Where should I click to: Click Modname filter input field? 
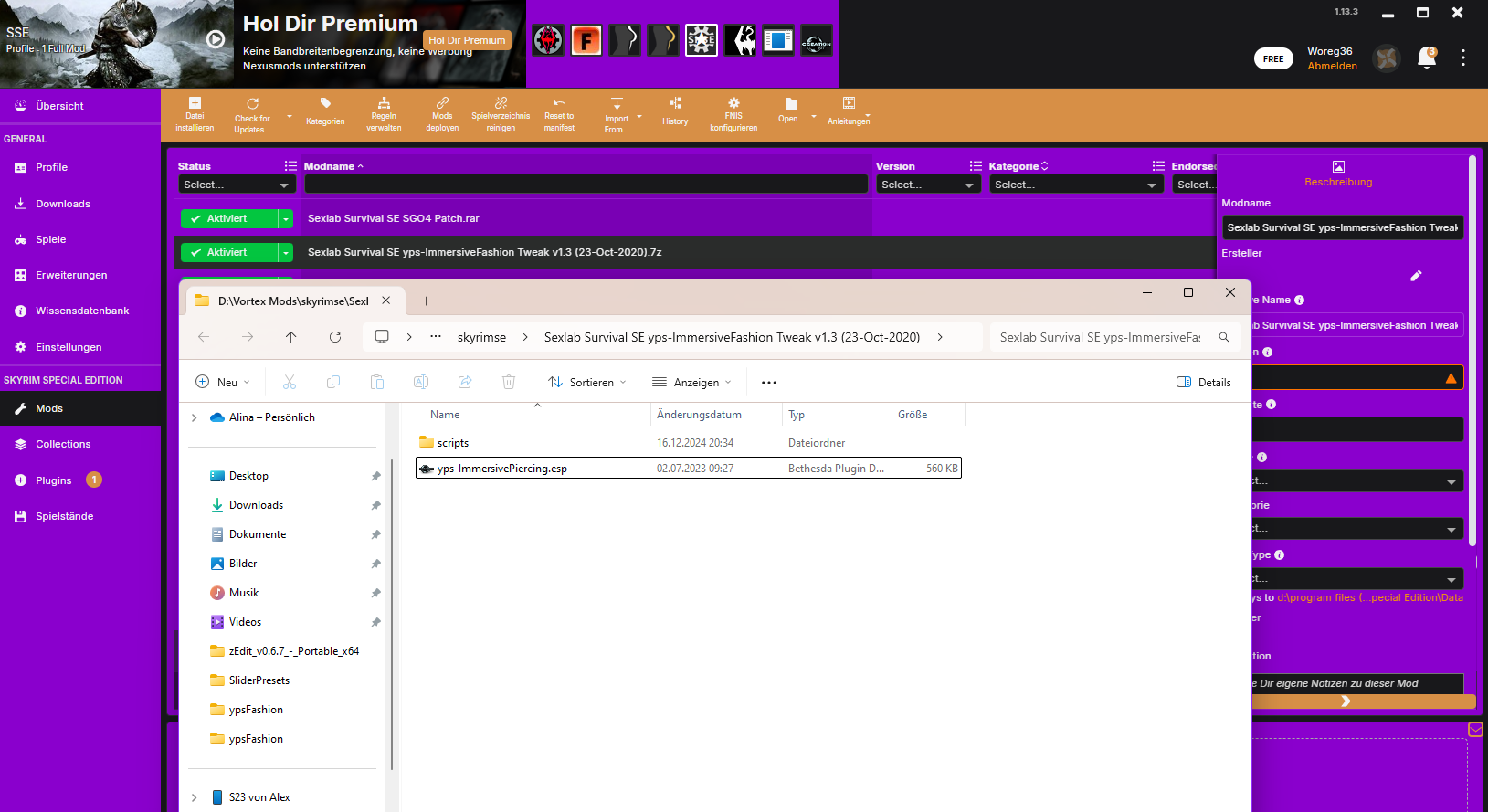point(586,185)
